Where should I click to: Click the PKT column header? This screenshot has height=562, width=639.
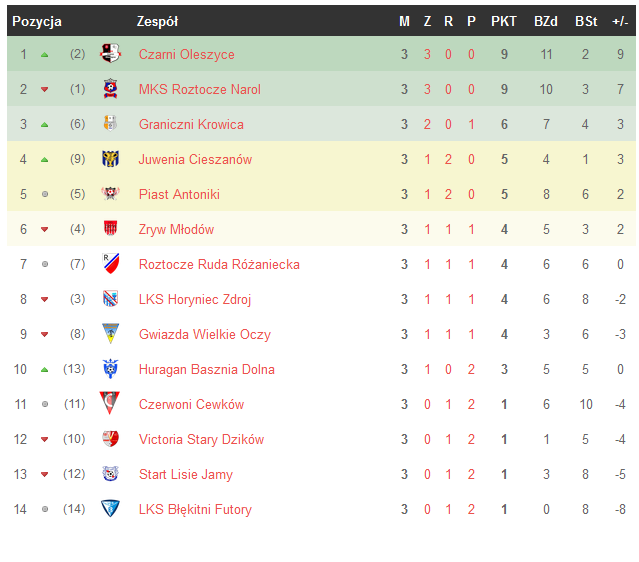pyautogui.click(x=504, y=21)
